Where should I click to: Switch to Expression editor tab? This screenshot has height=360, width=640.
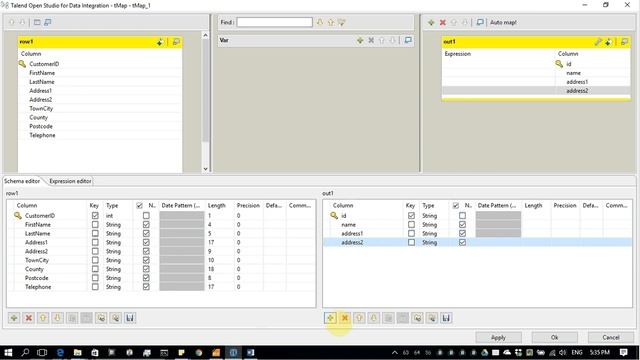point(70,181)
